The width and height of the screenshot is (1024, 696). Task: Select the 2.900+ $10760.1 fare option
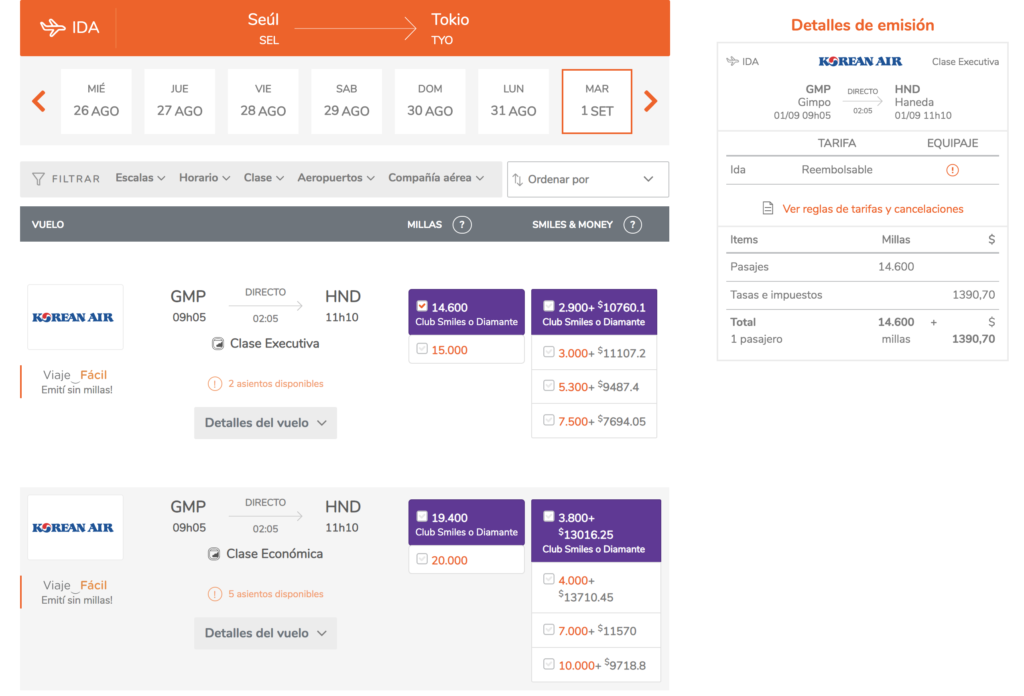pyautogui.click(x=549, y=306)
